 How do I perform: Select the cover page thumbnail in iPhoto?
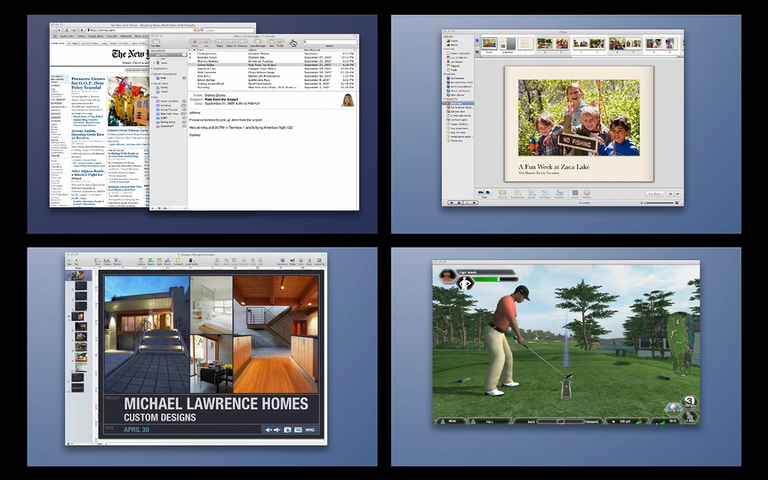click(489, 43)
